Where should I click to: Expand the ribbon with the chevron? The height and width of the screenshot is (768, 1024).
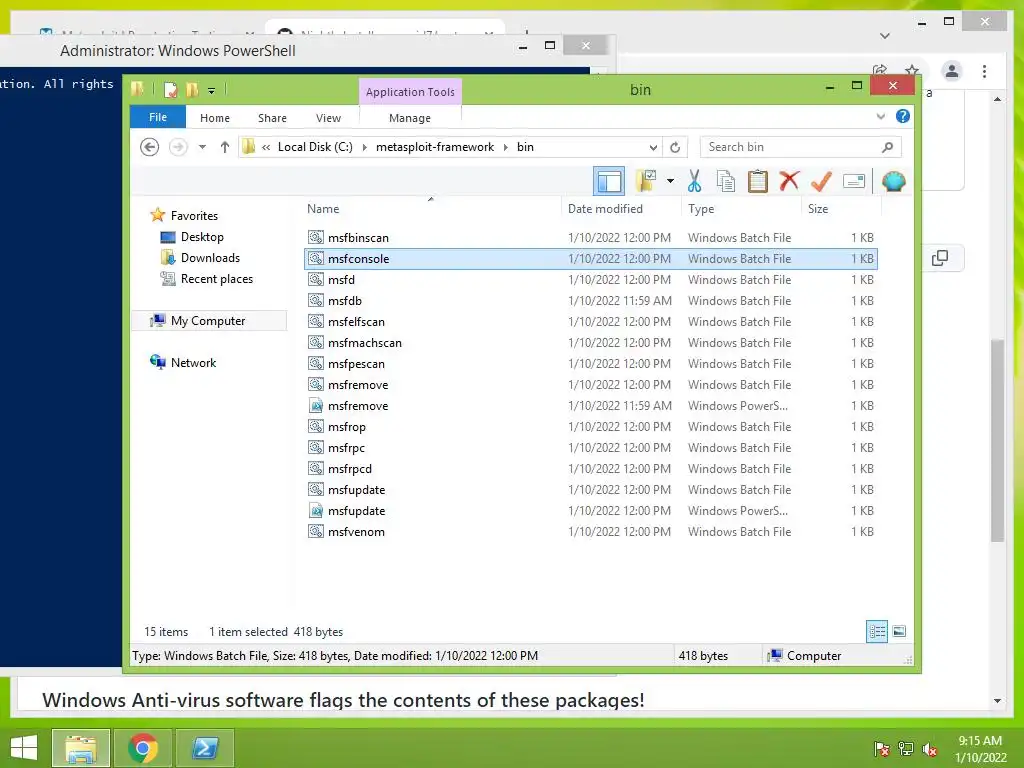coord(880,116)
